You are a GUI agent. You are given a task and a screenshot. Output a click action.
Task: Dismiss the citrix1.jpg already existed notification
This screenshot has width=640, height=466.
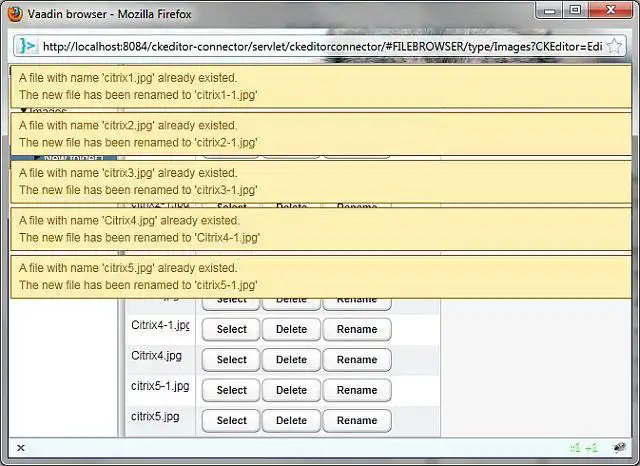click(321, 86)
